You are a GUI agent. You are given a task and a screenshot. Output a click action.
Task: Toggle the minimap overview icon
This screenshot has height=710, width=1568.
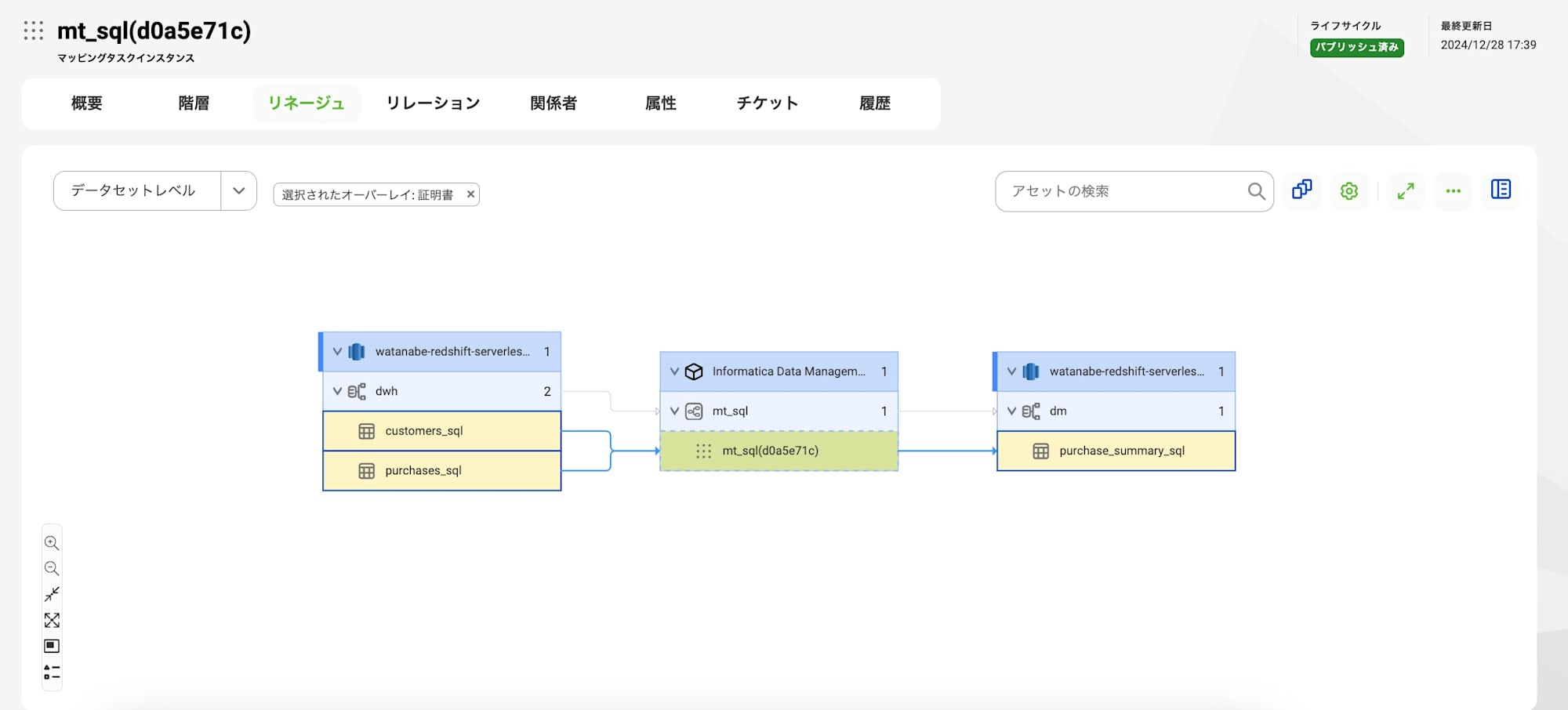click(52, 646)
